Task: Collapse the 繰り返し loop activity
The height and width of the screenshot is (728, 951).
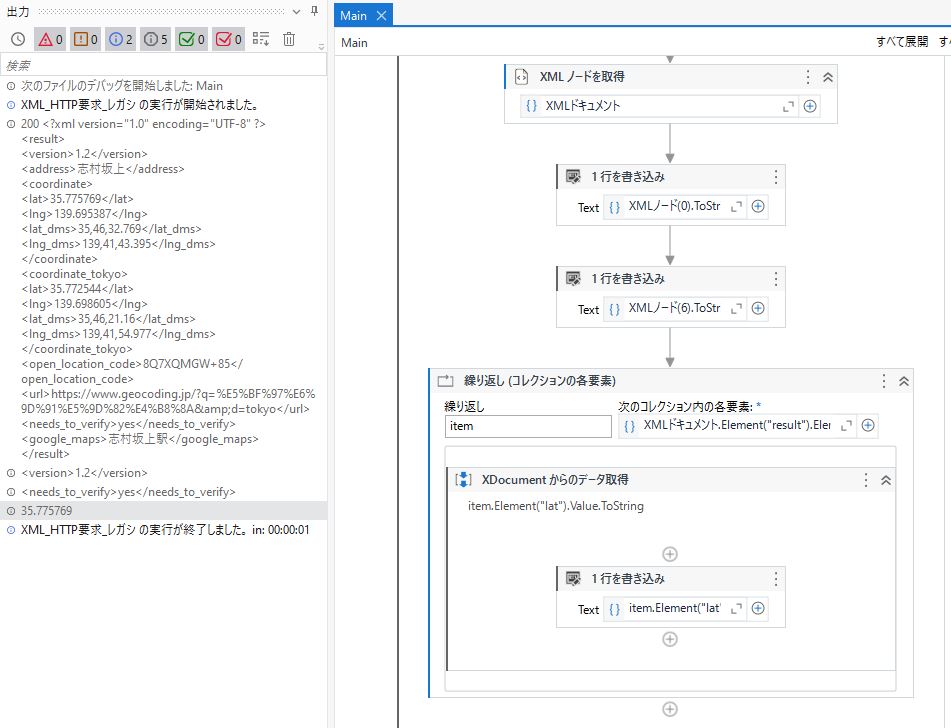Action: point(903,381)
